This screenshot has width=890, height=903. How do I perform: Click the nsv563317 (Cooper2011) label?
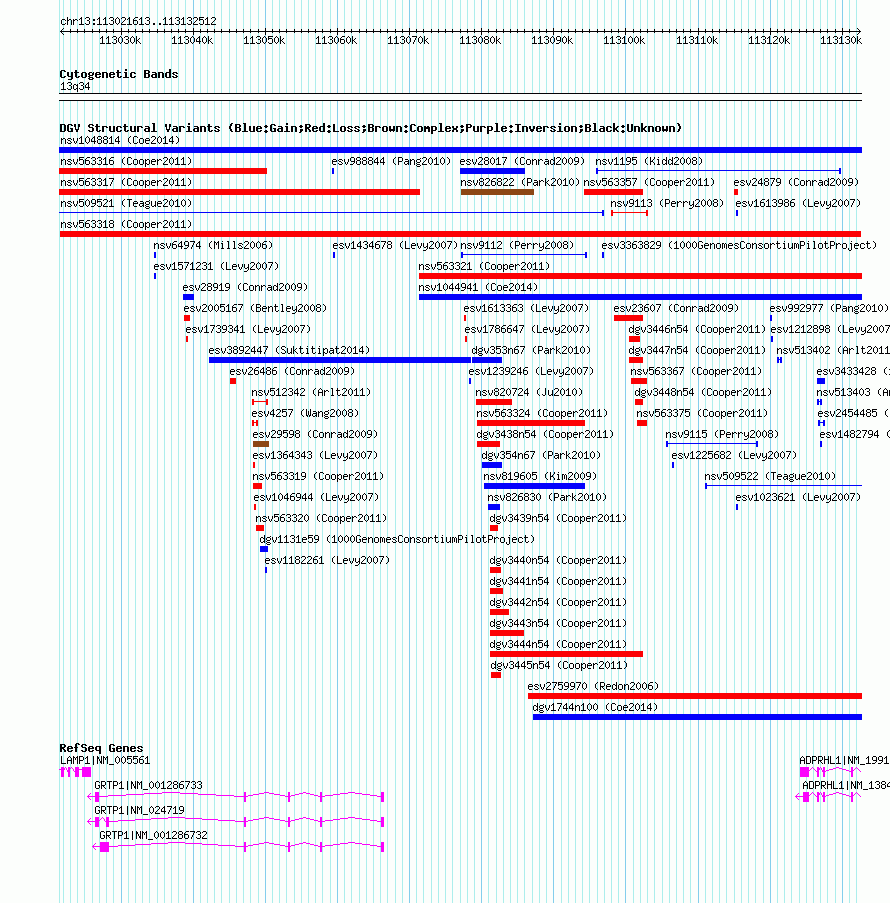pyautogui.click(x=126, y=183)
